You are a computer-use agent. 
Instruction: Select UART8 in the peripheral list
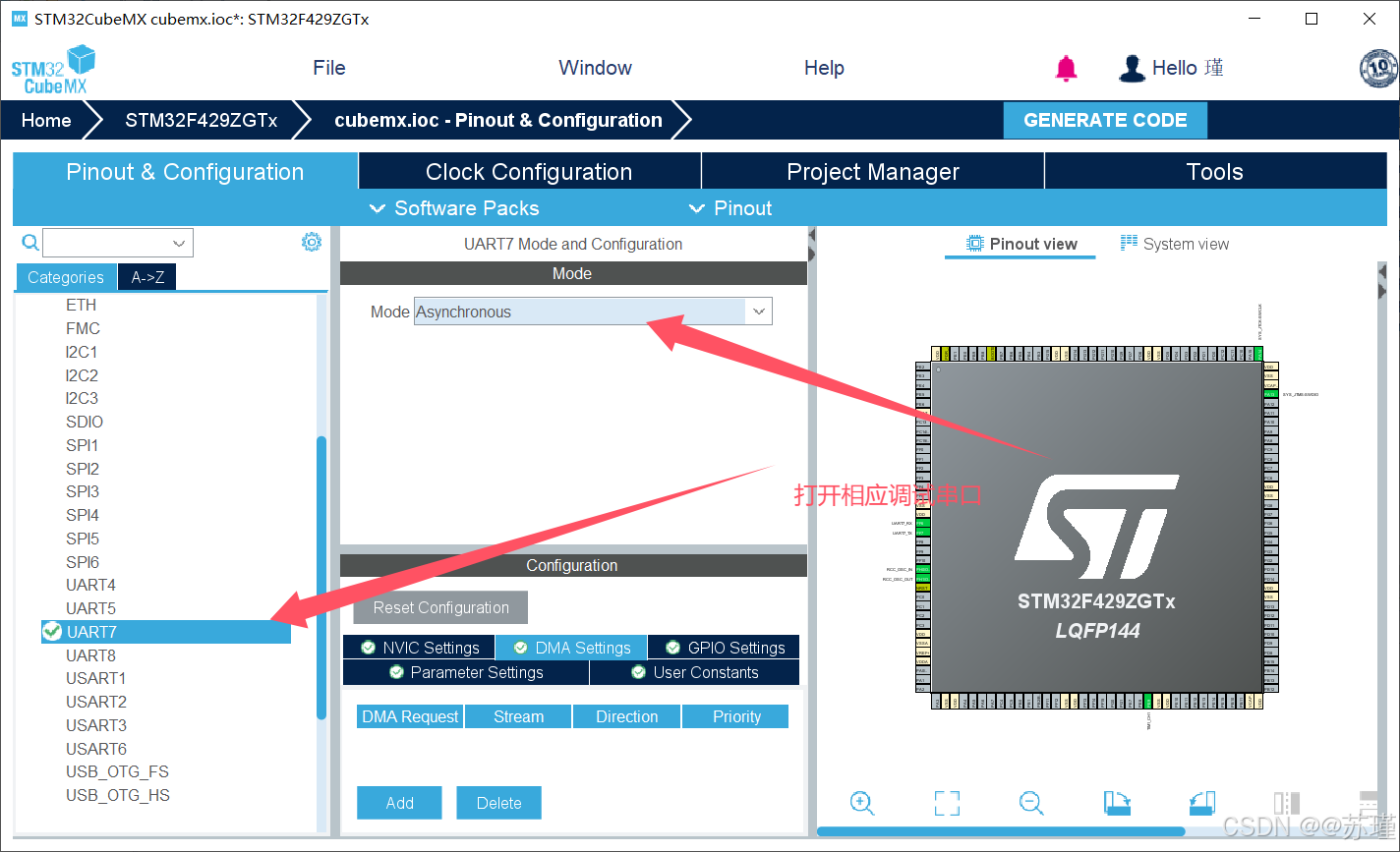tap(90, 655)
